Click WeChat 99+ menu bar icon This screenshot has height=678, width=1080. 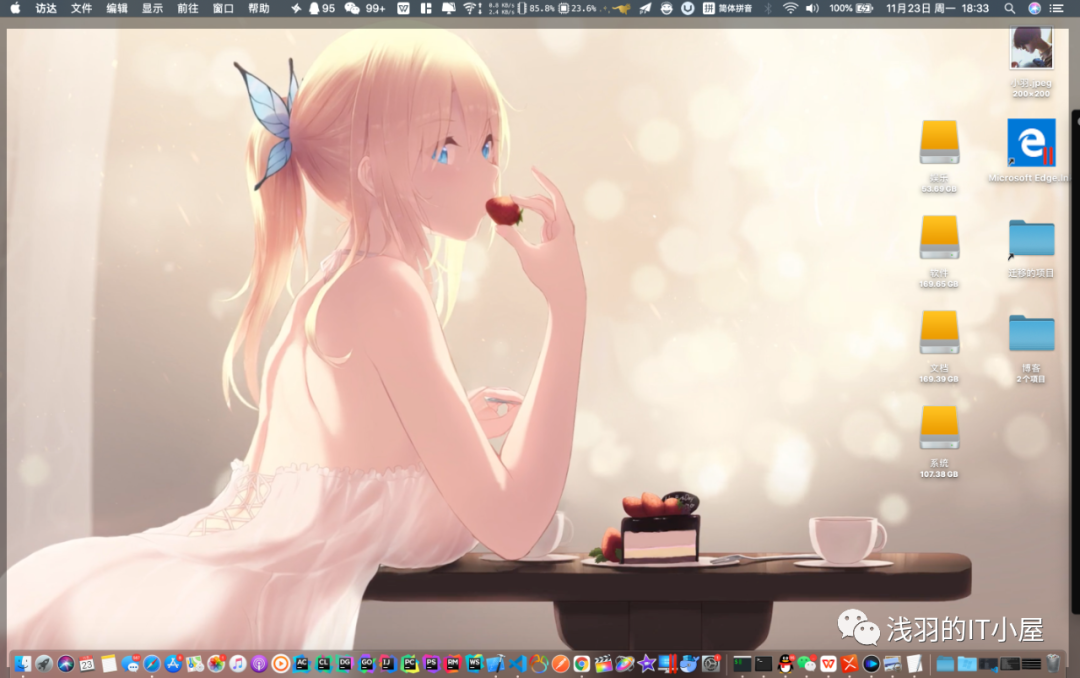[x=365, y=8]
